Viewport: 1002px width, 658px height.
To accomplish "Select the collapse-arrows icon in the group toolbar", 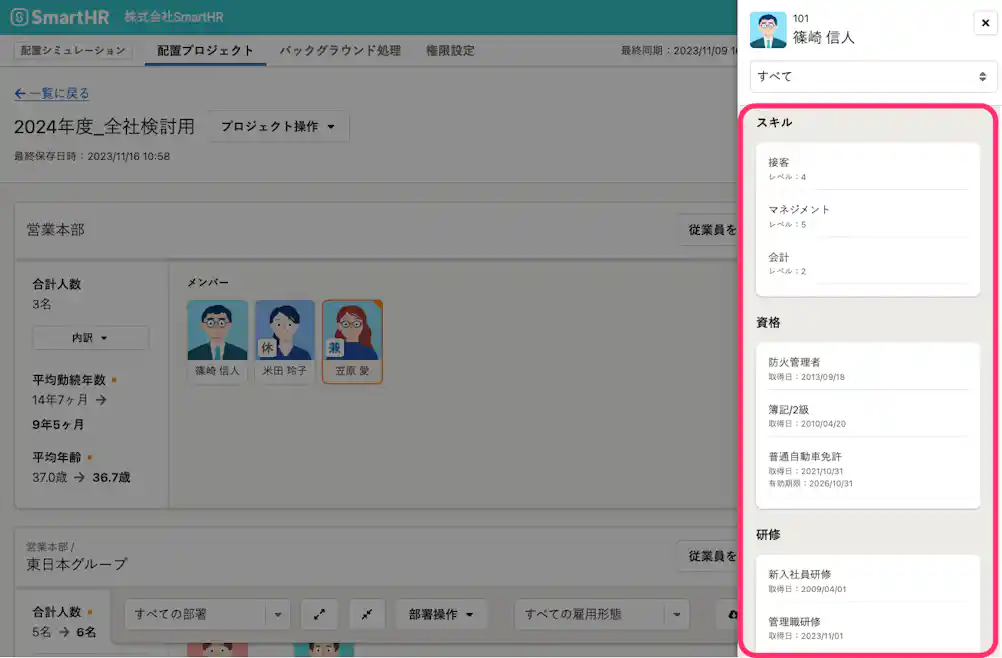I will pyautogui.click(x=366, y=615).
